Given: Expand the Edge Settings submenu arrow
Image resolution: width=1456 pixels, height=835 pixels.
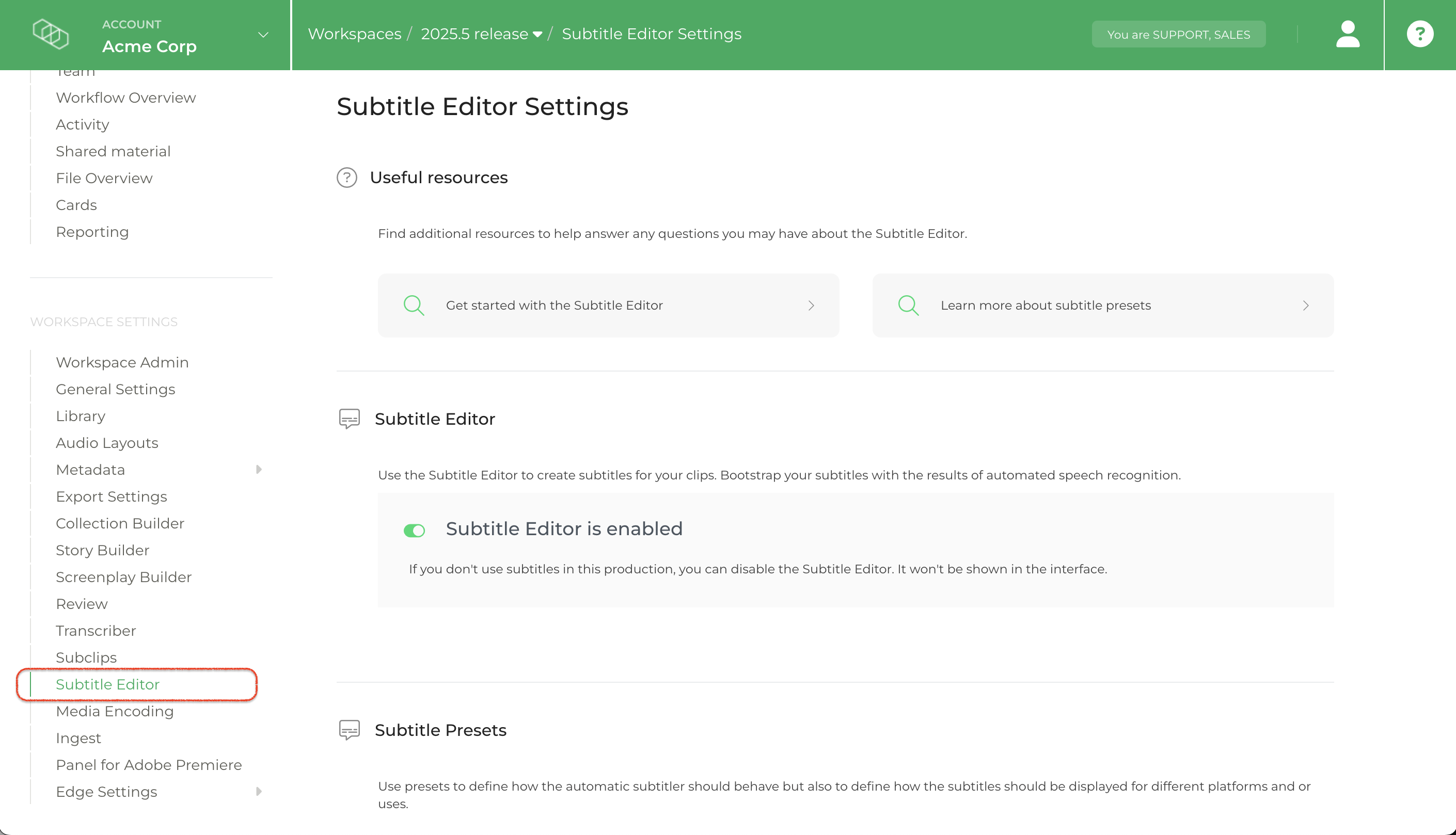Looking at the screenshot, I should [259, 792].
